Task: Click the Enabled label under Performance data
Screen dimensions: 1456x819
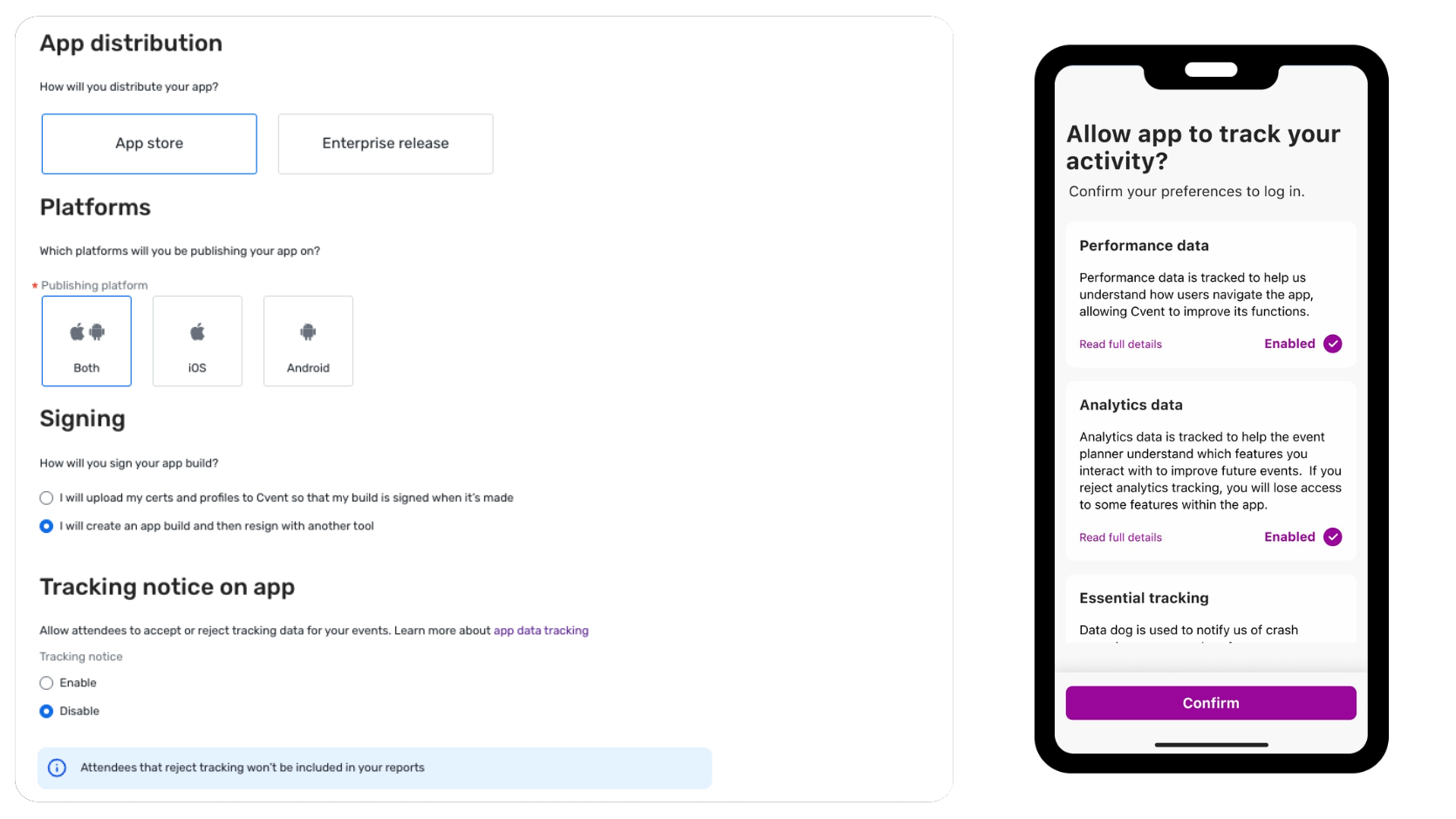Action: [1289, 344]
